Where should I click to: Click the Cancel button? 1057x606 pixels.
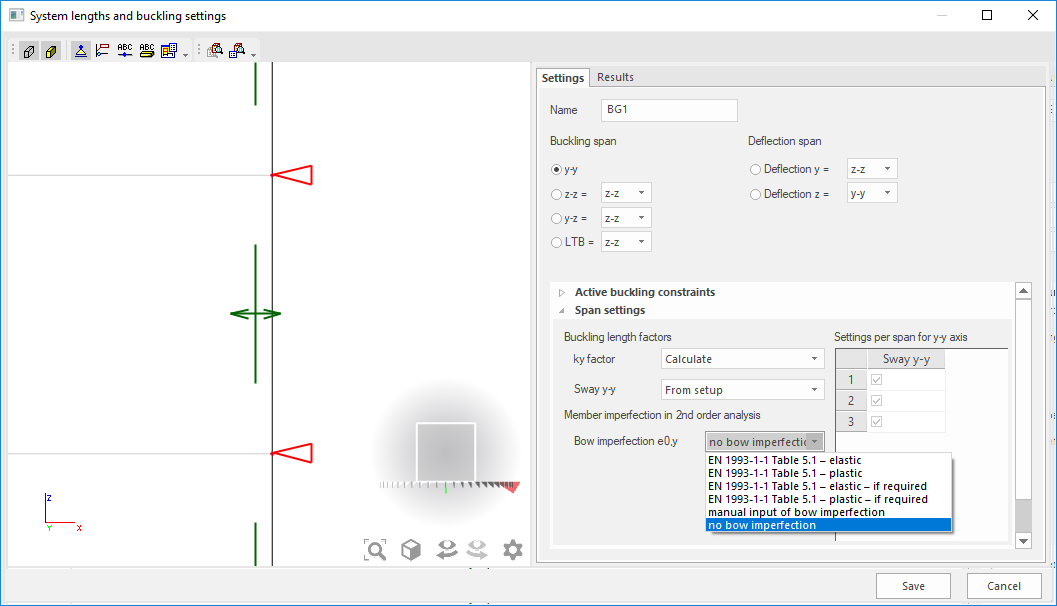point(1004,586)
